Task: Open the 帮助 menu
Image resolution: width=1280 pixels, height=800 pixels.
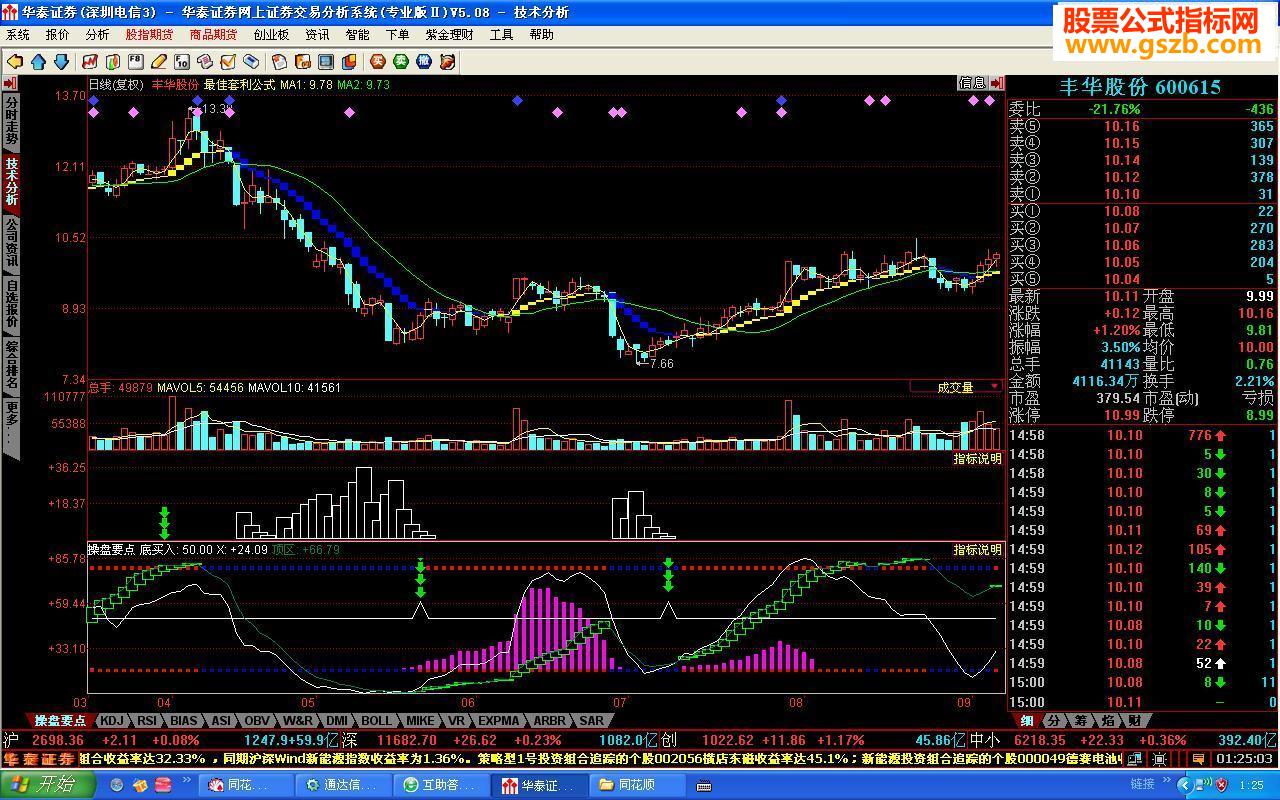Action: [x=541, y=34]
